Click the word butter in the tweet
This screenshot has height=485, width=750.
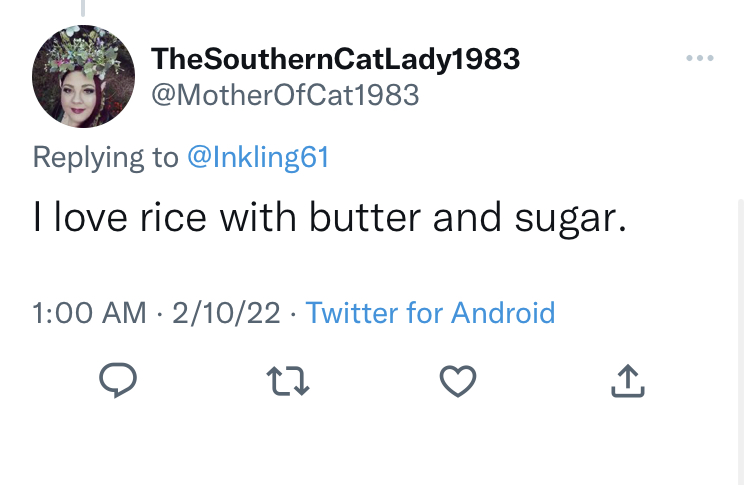pos(365,218)
